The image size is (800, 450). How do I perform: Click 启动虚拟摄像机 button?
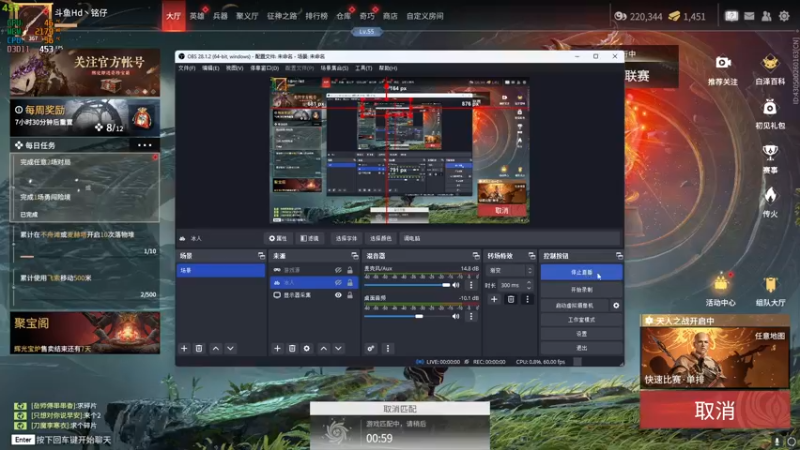(x=574, y=306)
